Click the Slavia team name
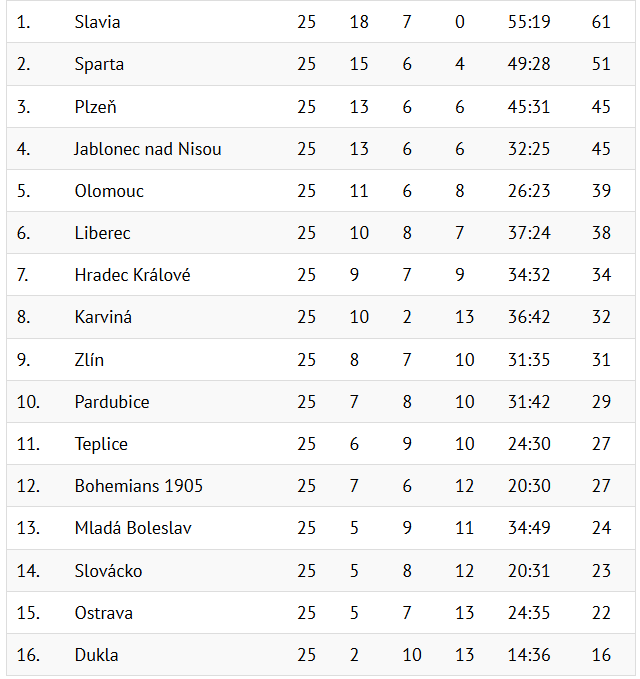The image size is (640, 679). point(97,22)
